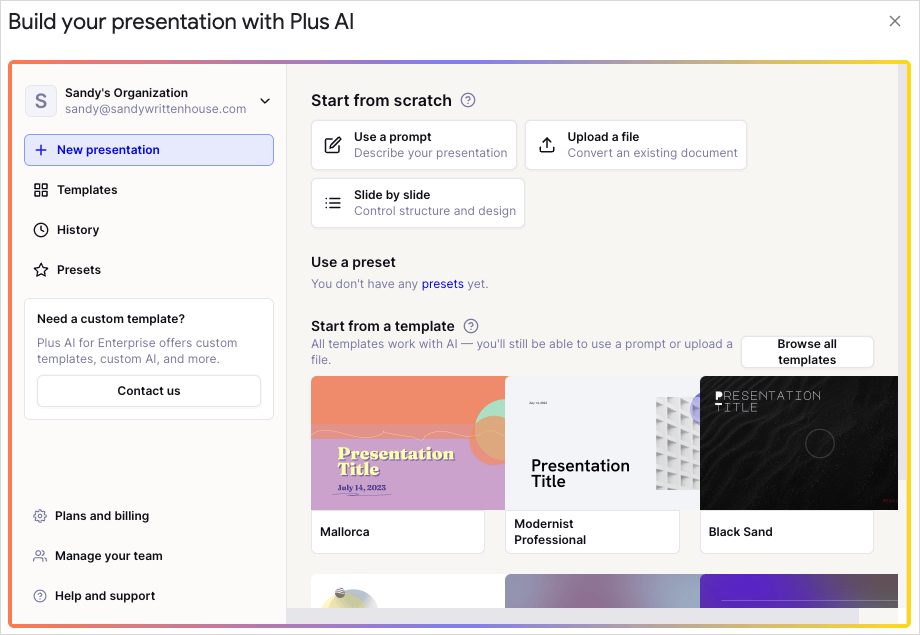Click the Black Sand name label

point(740,532)
